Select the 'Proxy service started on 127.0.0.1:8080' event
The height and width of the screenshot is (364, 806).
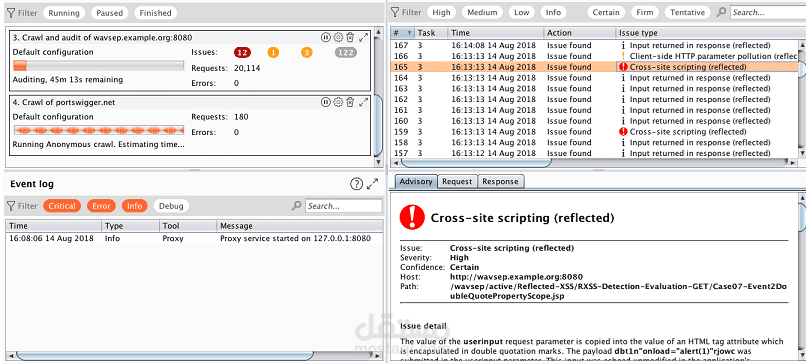point(194,239)
